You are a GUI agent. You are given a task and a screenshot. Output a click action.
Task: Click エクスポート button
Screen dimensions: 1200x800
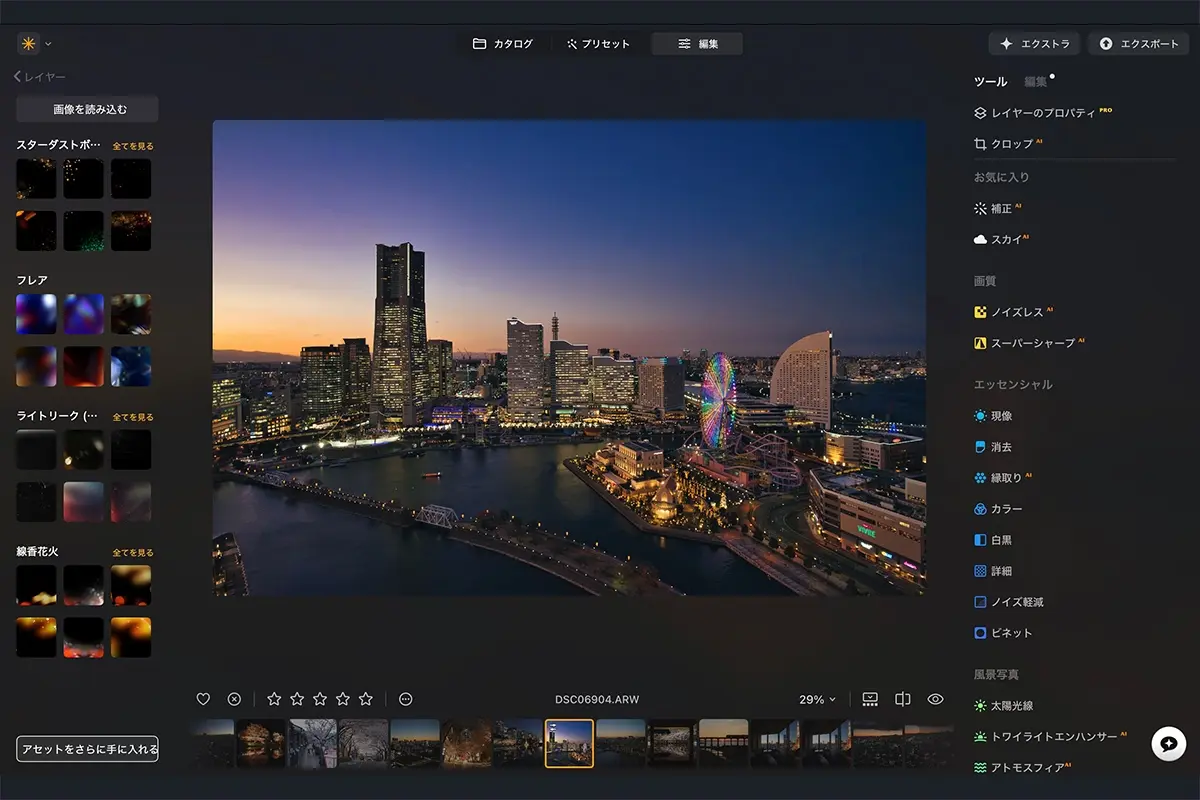click(x=1138, y=44)
